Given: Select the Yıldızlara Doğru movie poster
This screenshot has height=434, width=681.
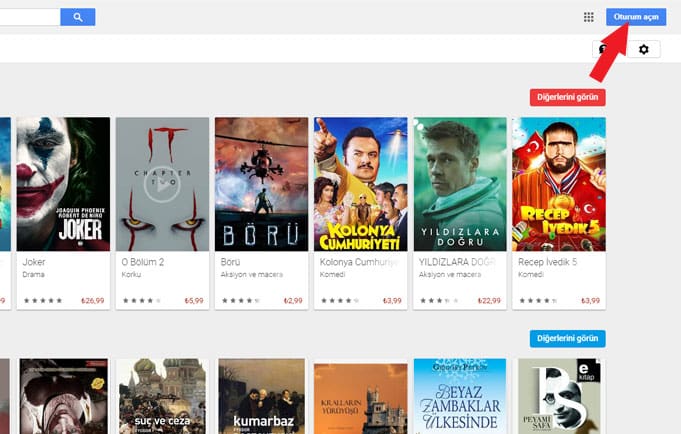Looking at the screenshot, I should click(459, 185).
